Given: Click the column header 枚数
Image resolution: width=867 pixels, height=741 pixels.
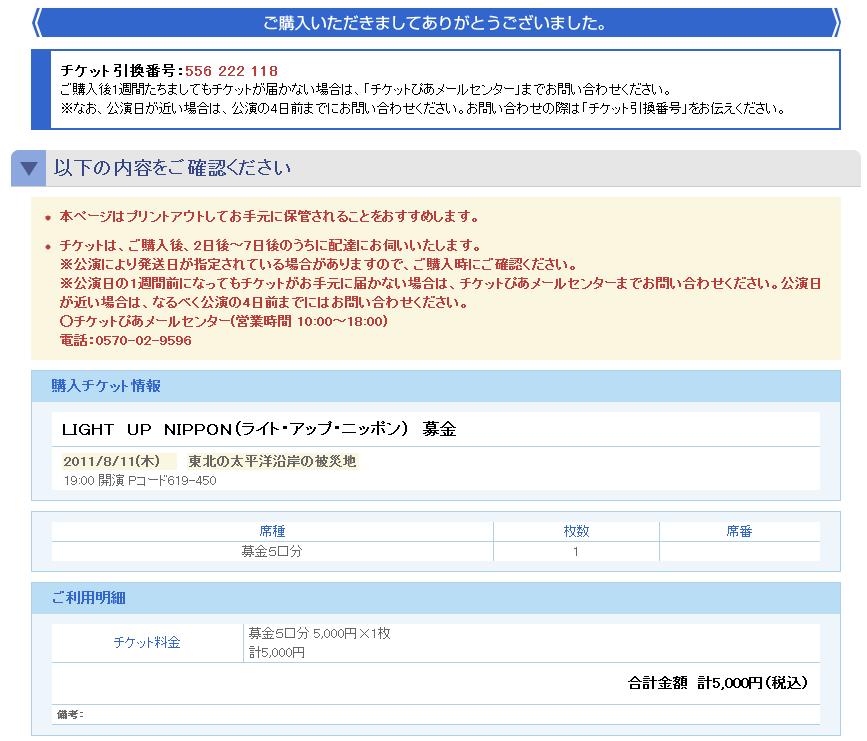Looking at the screenshot, I should [576, 531].
